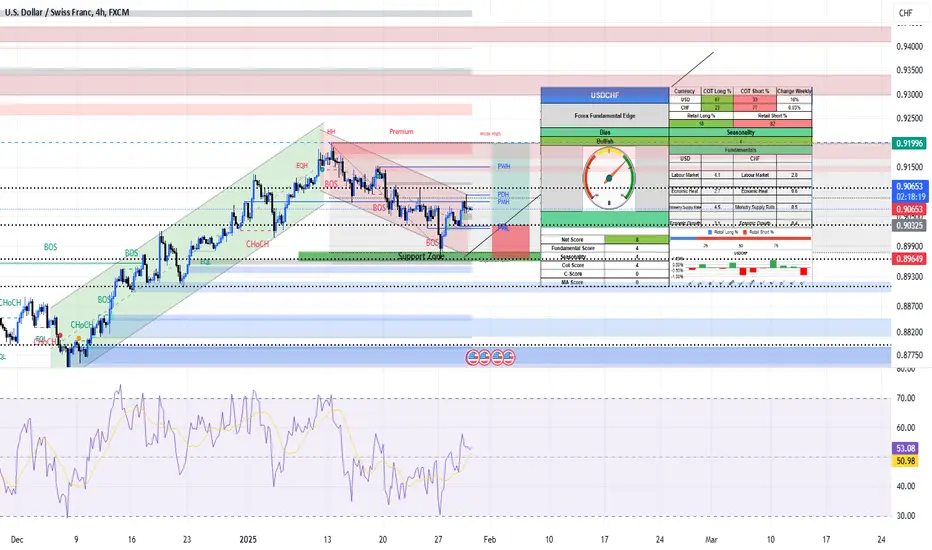The height and width of the screenshot is (550, 932).
Task: Click the CHF currency button on price axis
Action: (x=905, y=12)
